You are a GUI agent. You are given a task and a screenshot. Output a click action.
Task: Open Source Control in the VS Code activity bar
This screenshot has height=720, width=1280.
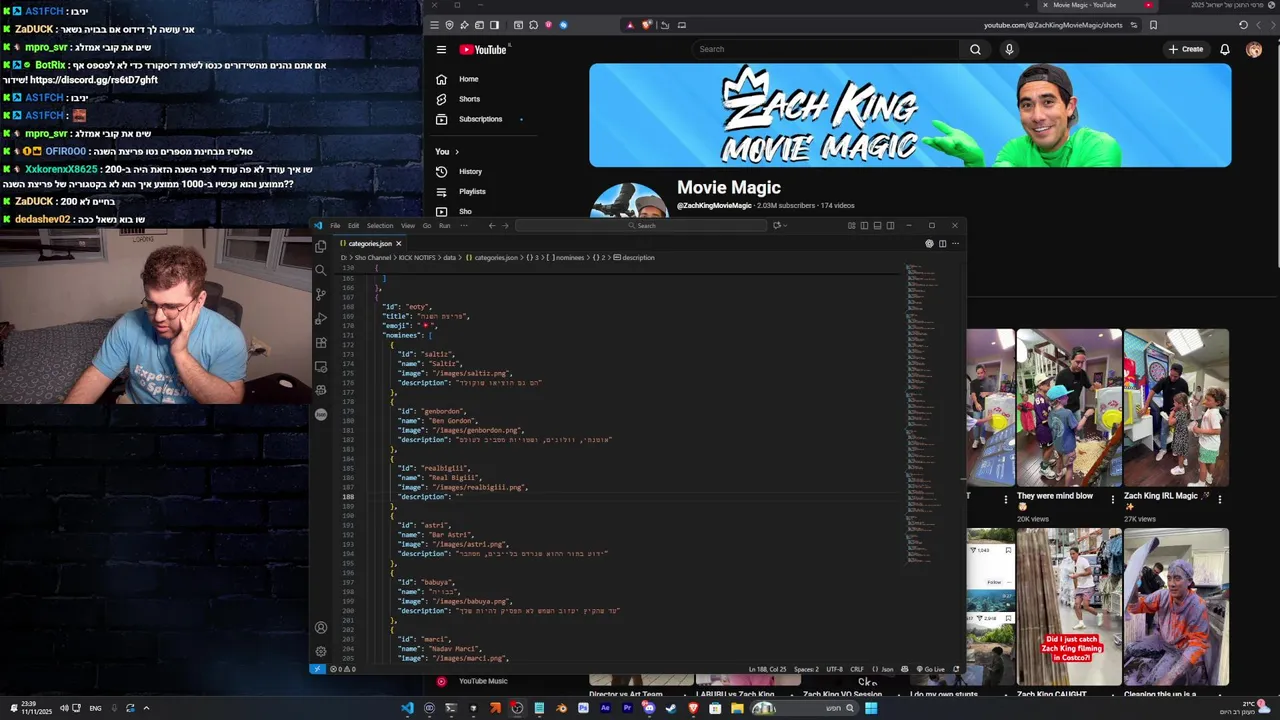coord(320,294)
